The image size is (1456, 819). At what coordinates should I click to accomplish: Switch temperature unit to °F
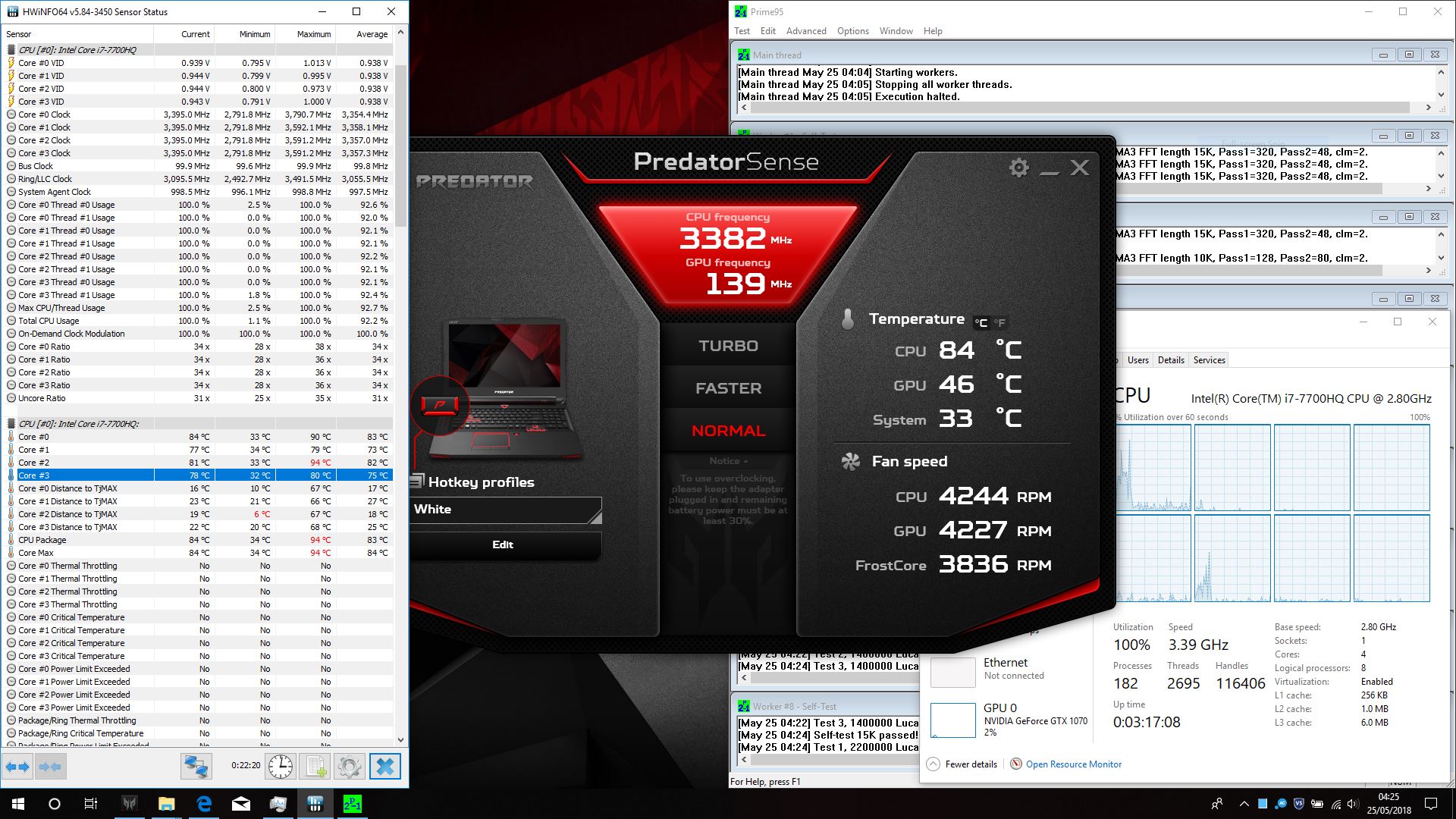tap(999, 323)
